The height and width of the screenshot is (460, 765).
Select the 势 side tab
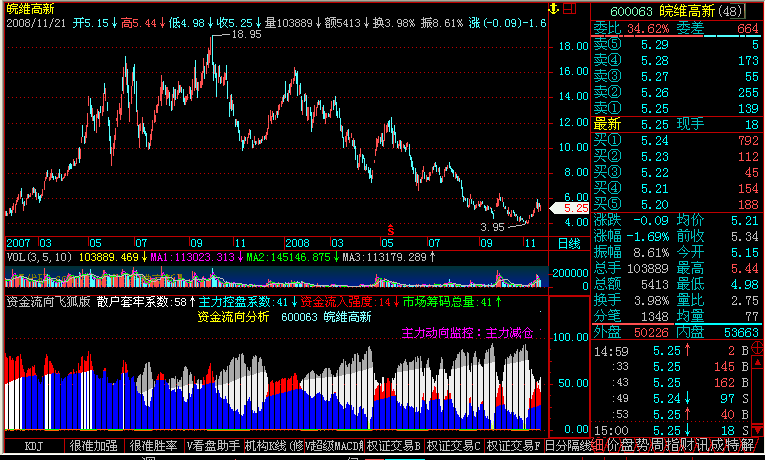(643, 445)
